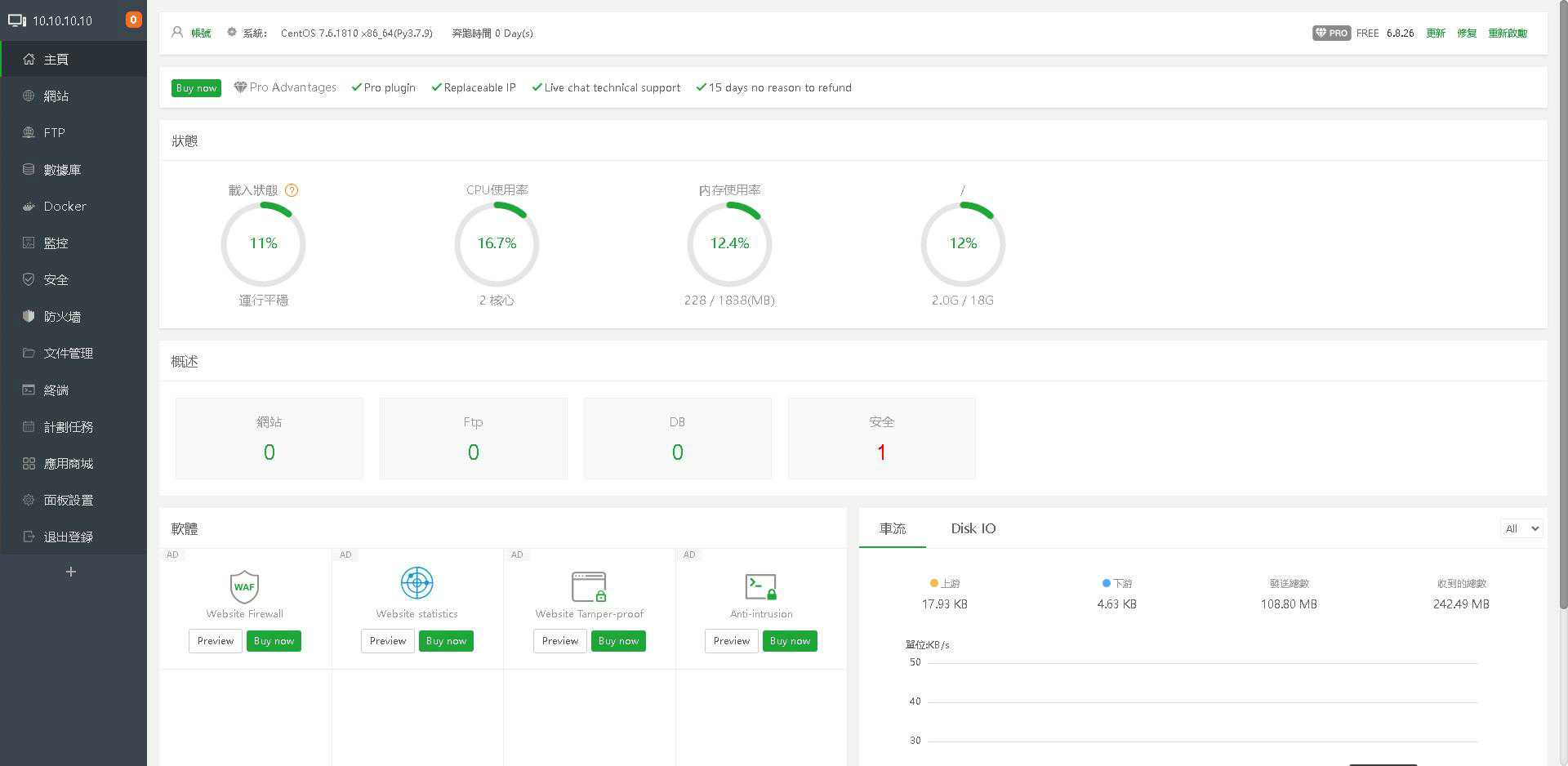
Task: Preview the Website Firewall plugin
Action: pyautogui.click(x=215, y=641)
